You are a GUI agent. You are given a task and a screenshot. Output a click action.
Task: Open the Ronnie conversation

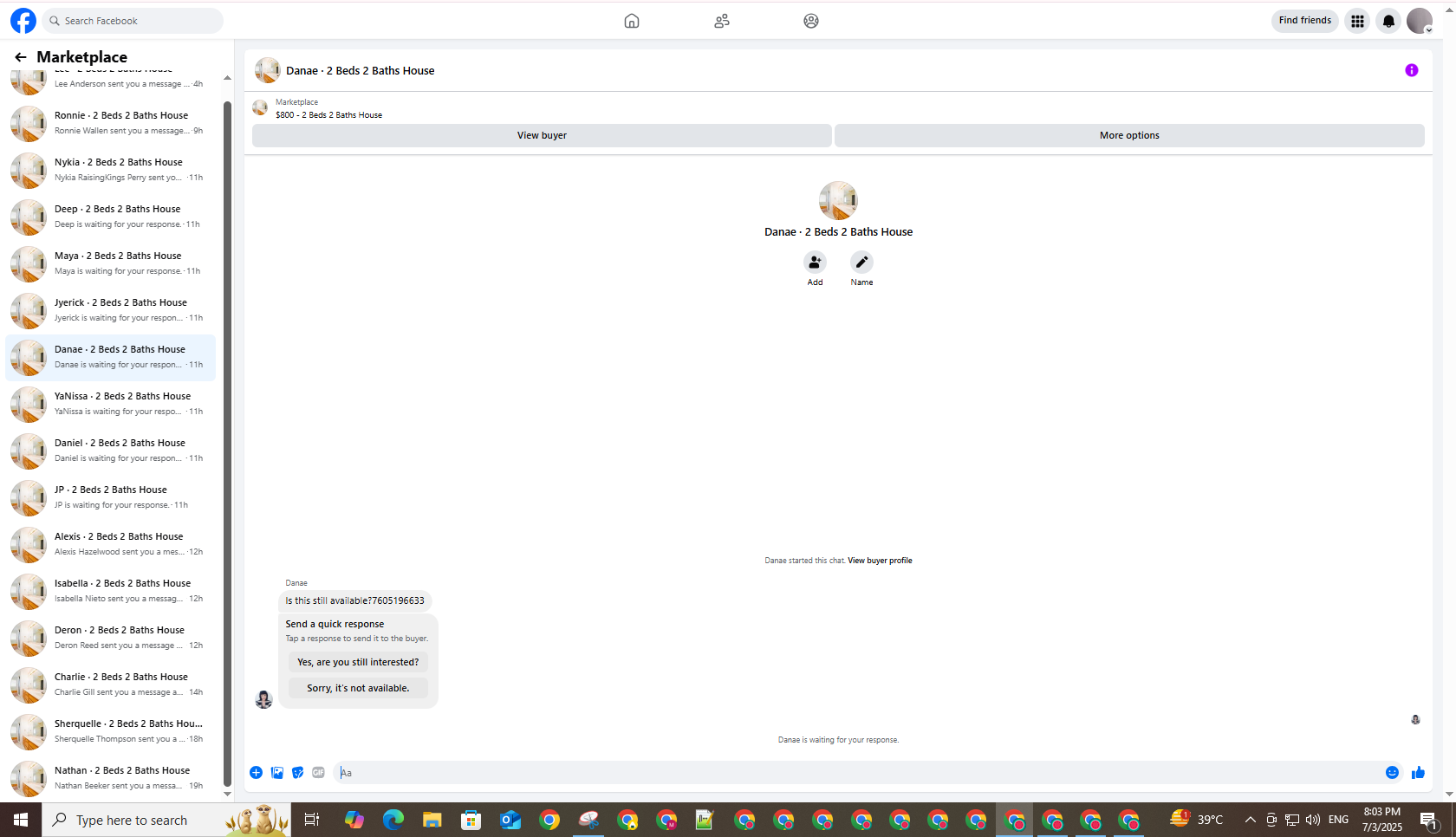[x=111, y=123]
